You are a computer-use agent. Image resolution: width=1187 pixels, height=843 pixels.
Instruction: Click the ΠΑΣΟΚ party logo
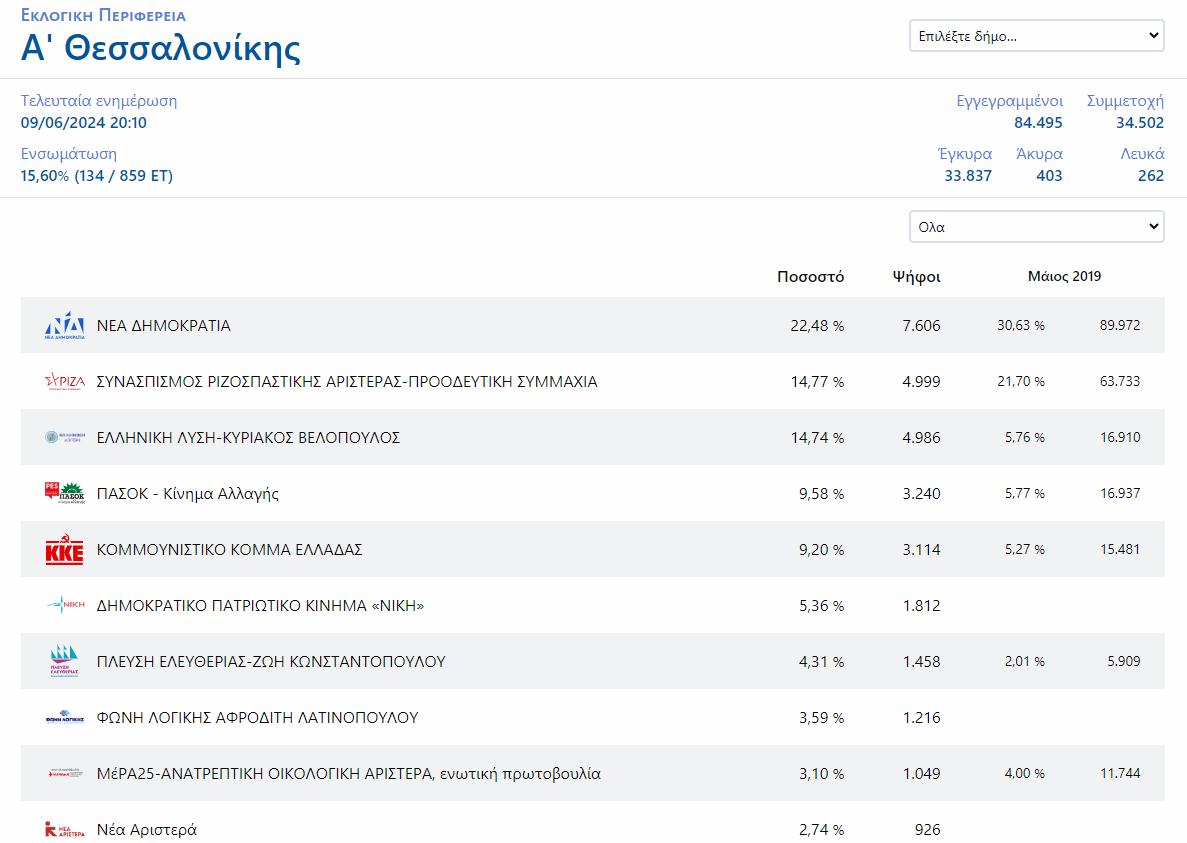(65, 493)
